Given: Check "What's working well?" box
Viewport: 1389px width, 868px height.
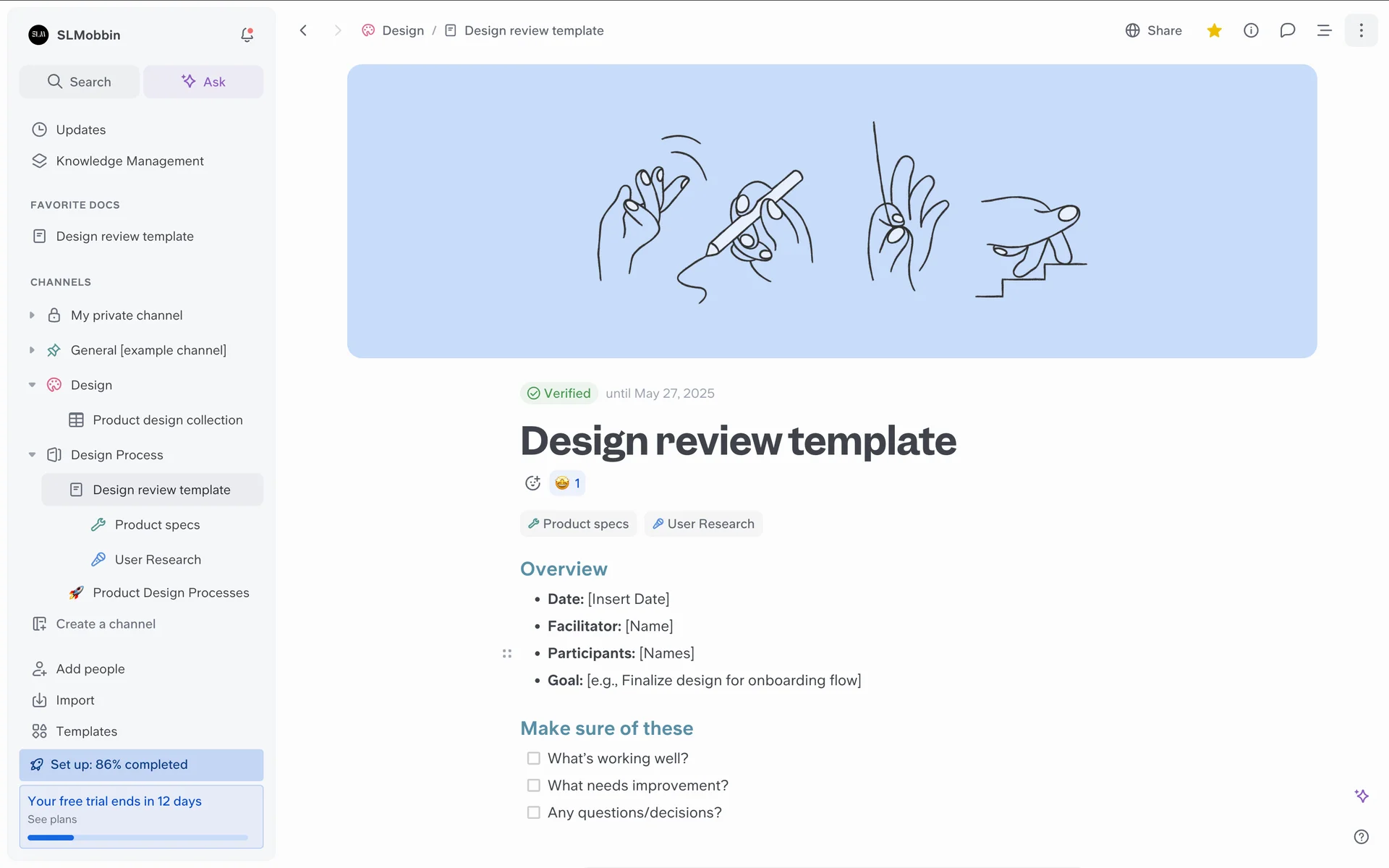Looking at the screenshot, I should point(534,758).
